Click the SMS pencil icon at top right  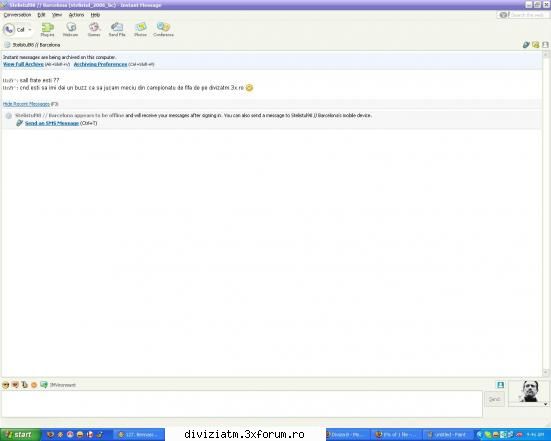tap(526, 45)
